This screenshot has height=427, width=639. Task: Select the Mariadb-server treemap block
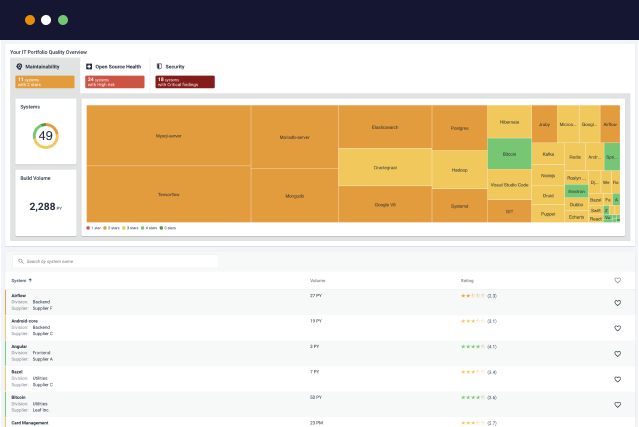[295, 137]
